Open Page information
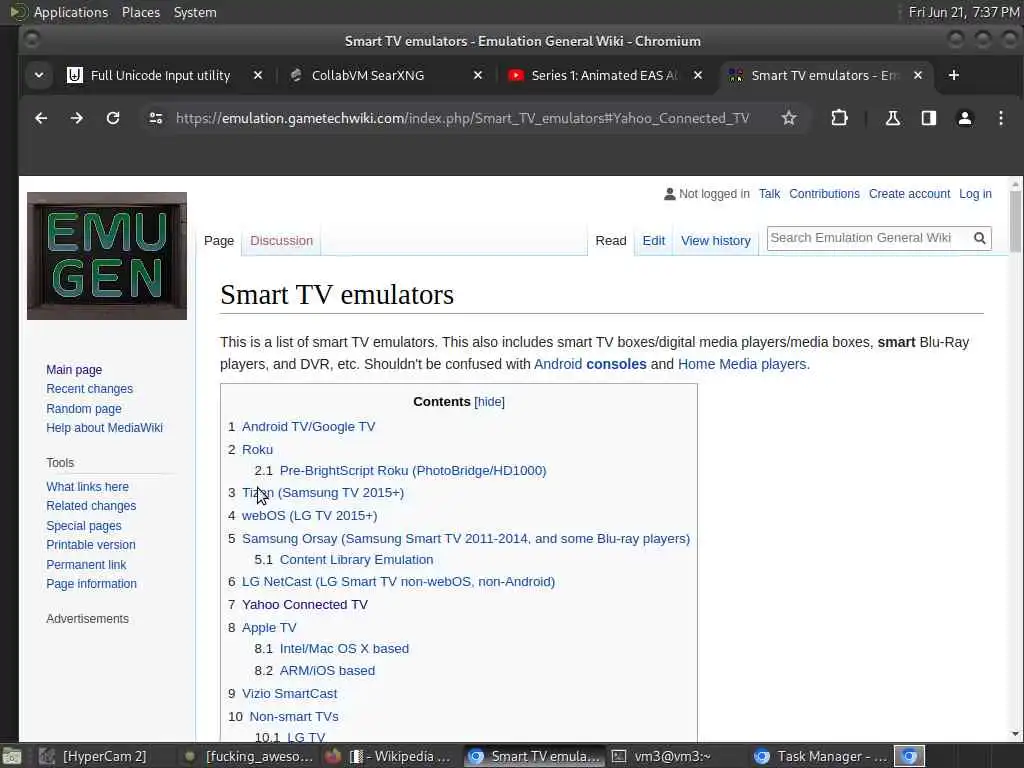The image size is (1024, 768). point(91,584)
